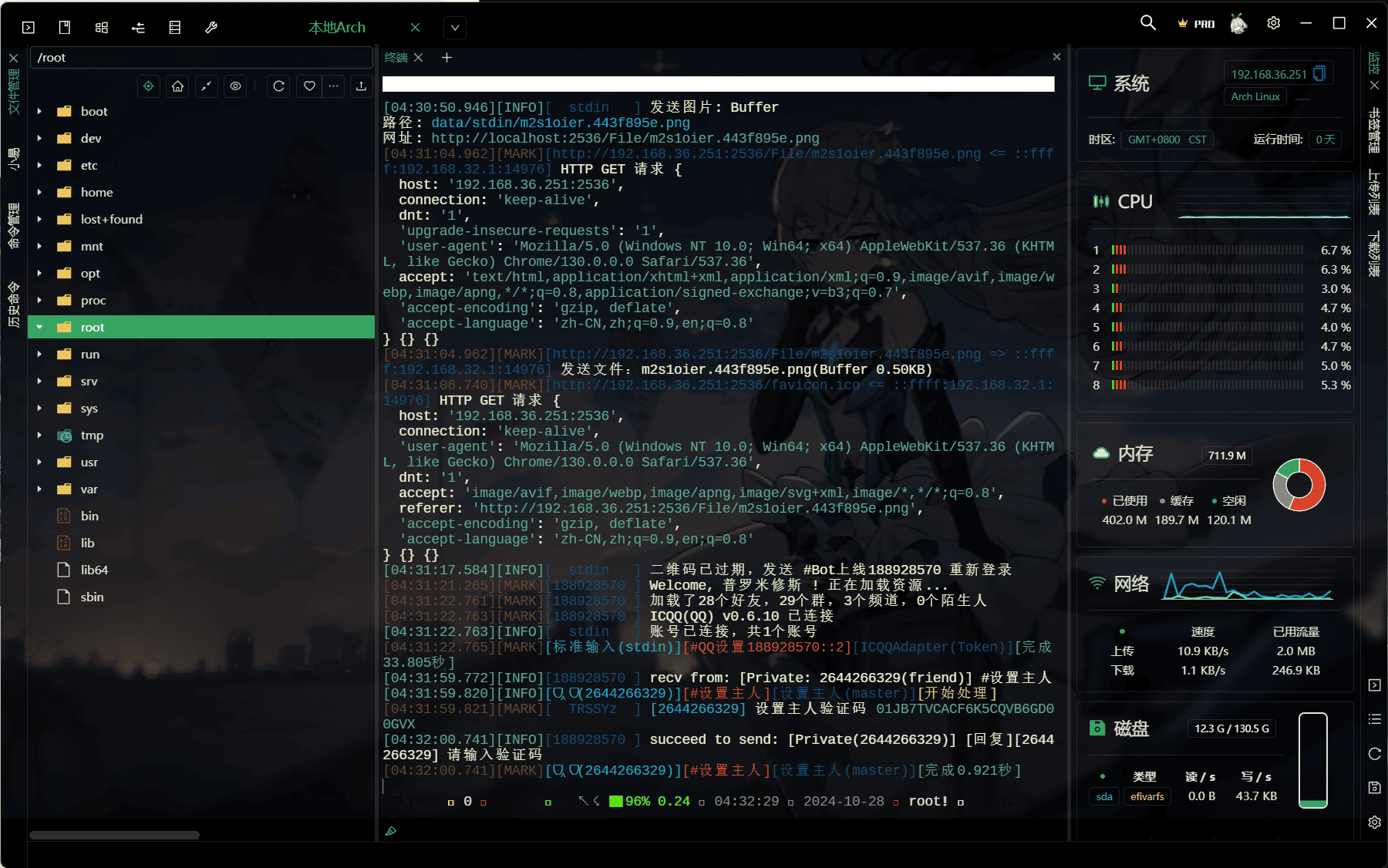1388x868 pixels.
Task: Click the locate target icon in file toolbar
Action: (149, 86)
